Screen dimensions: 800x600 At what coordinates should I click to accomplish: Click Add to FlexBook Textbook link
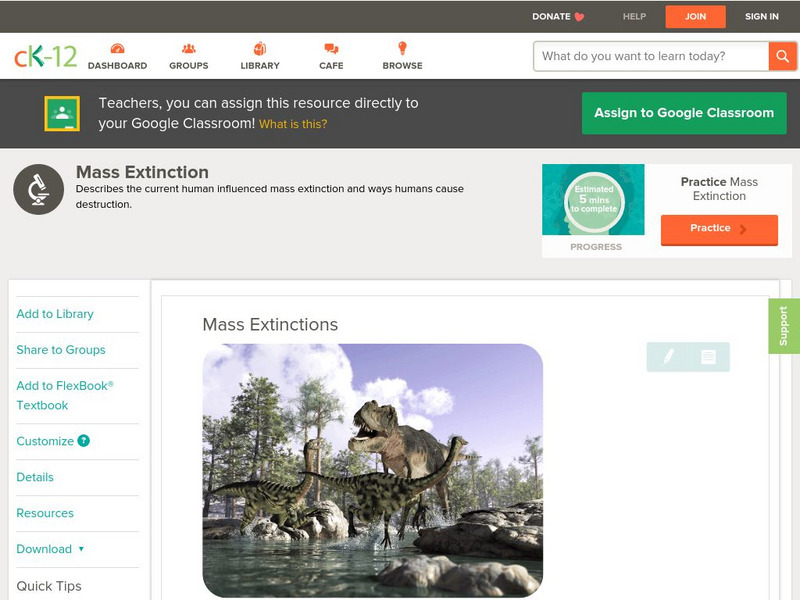tap(65, 395)
